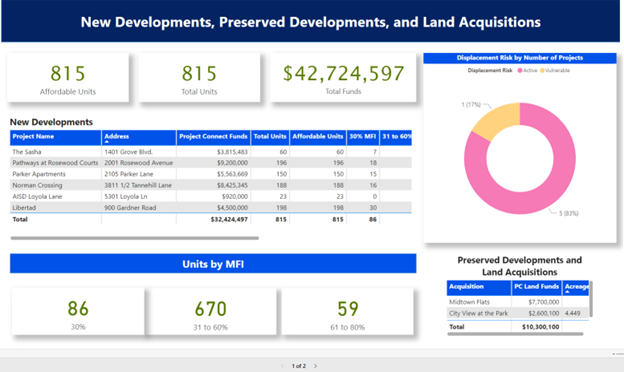The image size is (624, 372).
Task: Click address 900 Gardner Road
Action: pyautogui.click(x=130, y=207)
